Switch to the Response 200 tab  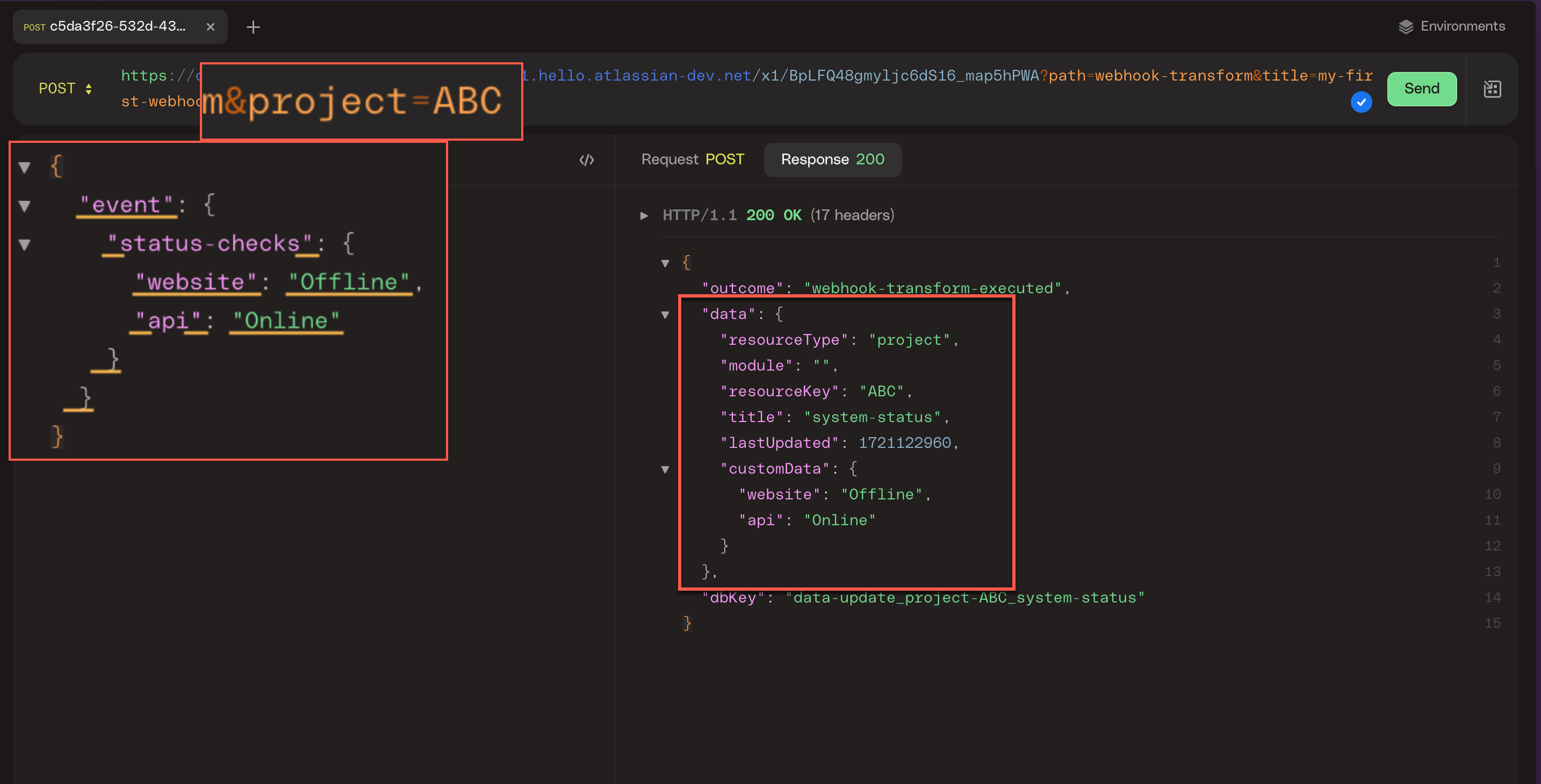point(832,159)
